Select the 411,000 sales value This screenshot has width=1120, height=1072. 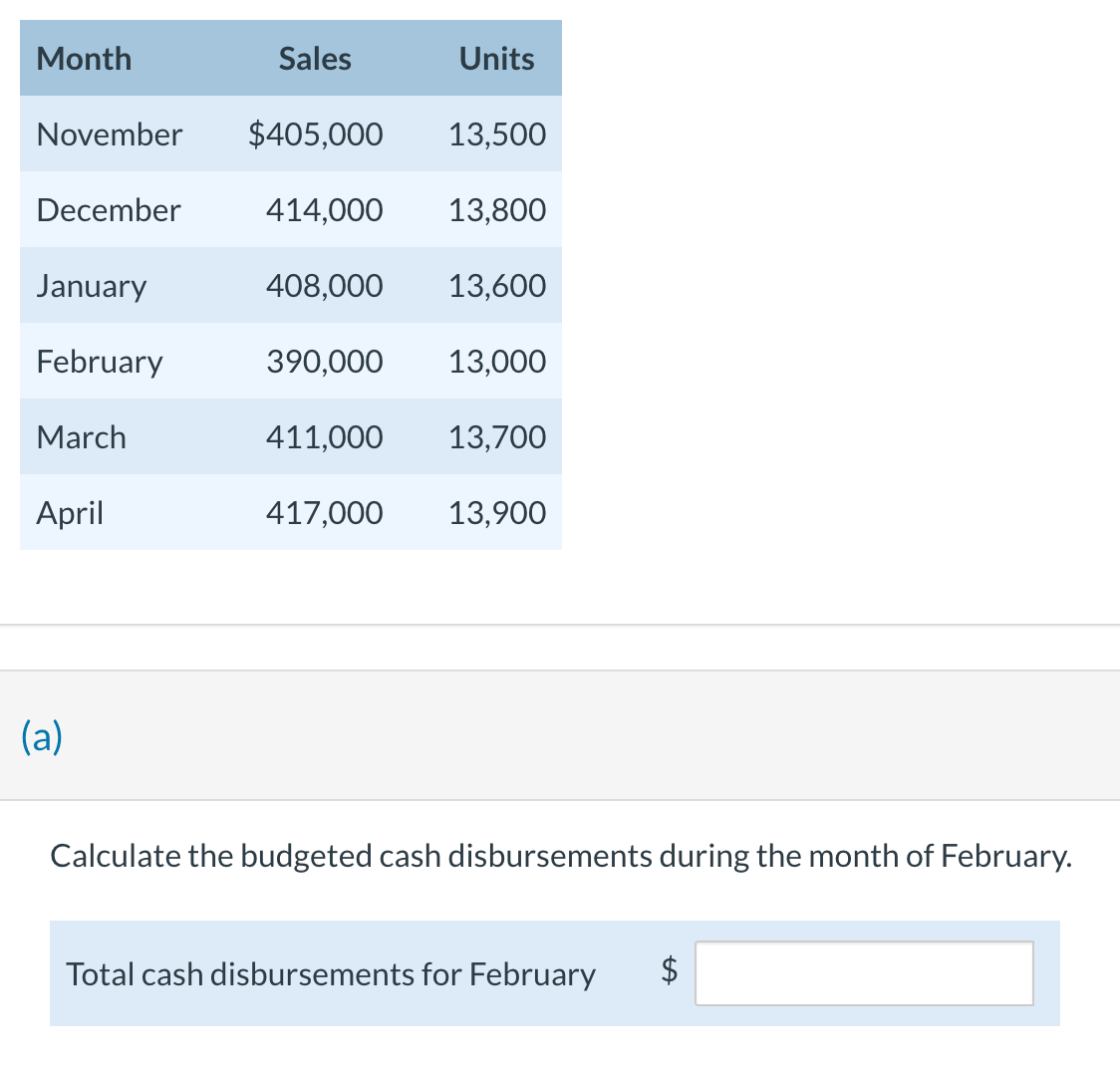[x=324, y=437]
